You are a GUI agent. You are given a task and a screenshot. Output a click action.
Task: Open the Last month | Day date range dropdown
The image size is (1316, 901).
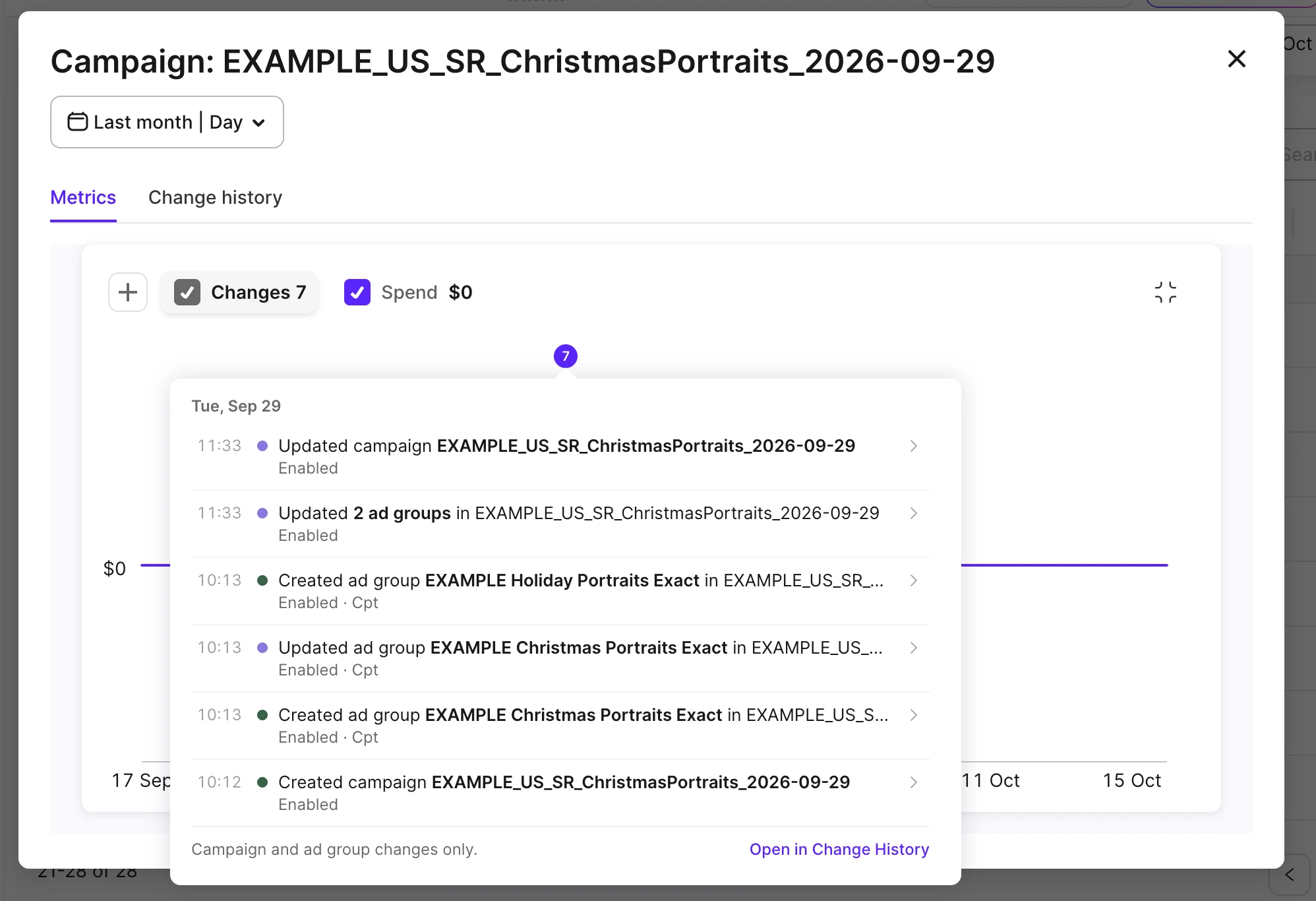[x=167, y=122]
